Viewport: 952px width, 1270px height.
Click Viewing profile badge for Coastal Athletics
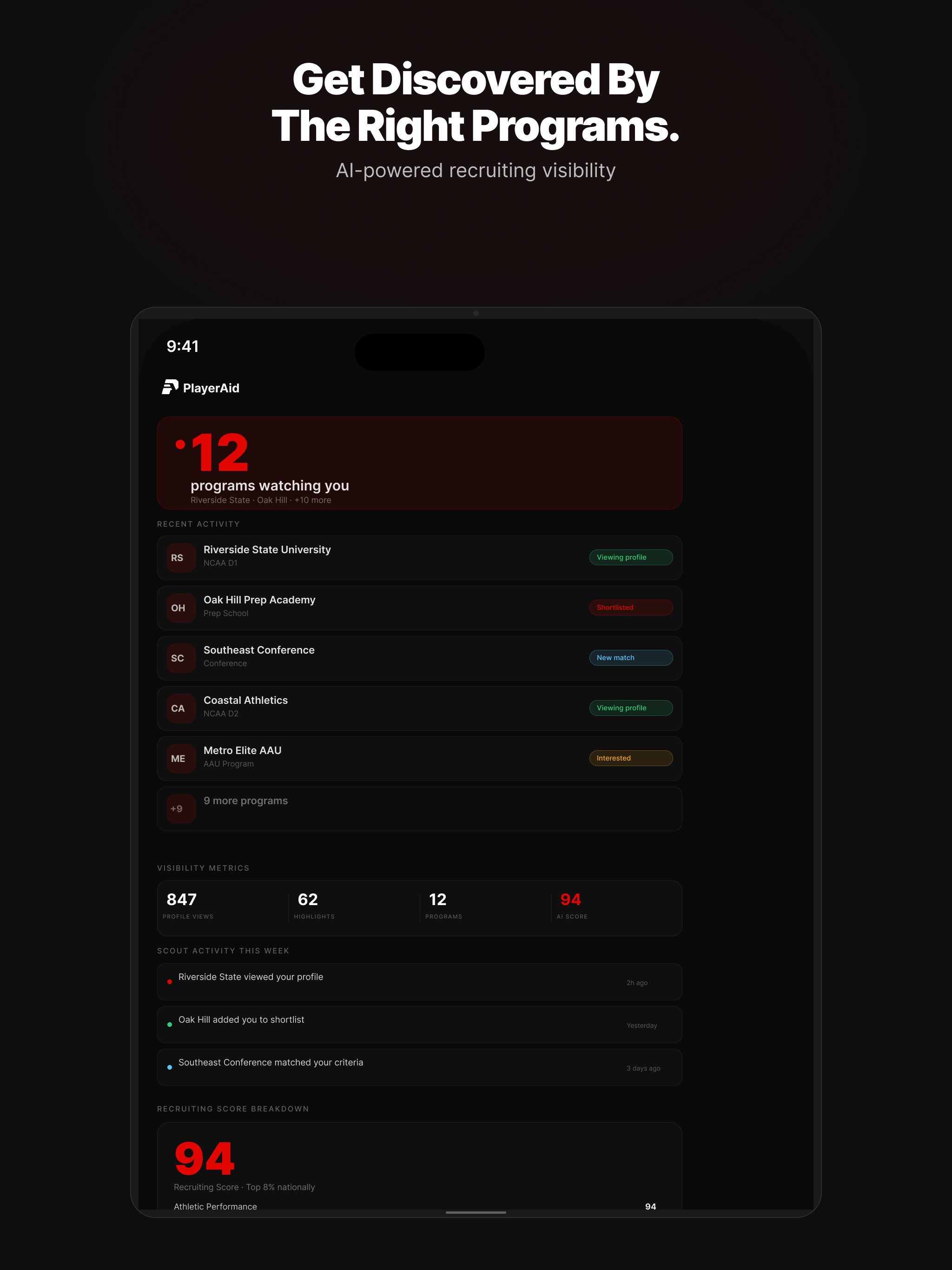(631, 708)
